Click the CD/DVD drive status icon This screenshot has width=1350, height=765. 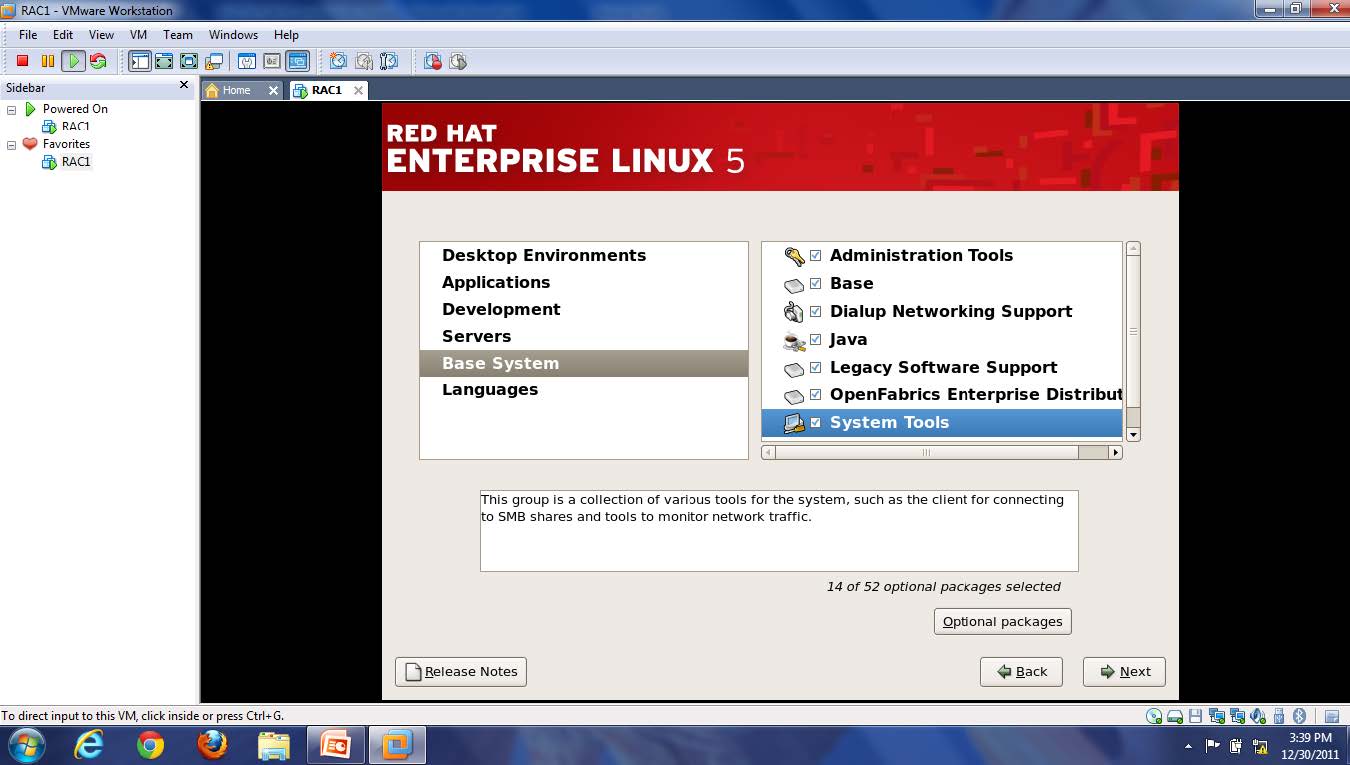(x=1155, y=716)
